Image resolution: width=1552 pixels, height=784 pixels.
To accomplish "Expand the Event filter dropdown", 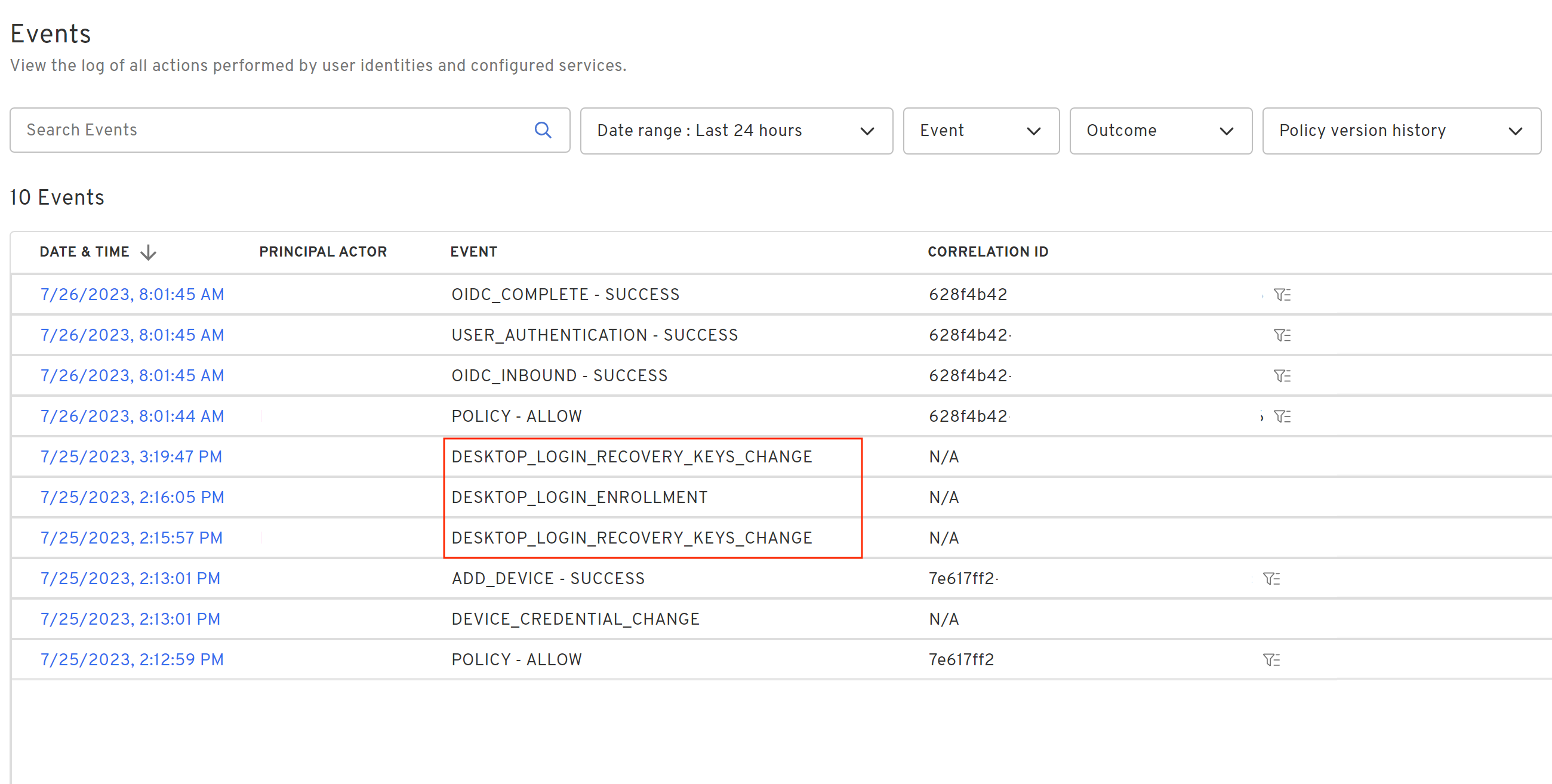I will [980, 131].
